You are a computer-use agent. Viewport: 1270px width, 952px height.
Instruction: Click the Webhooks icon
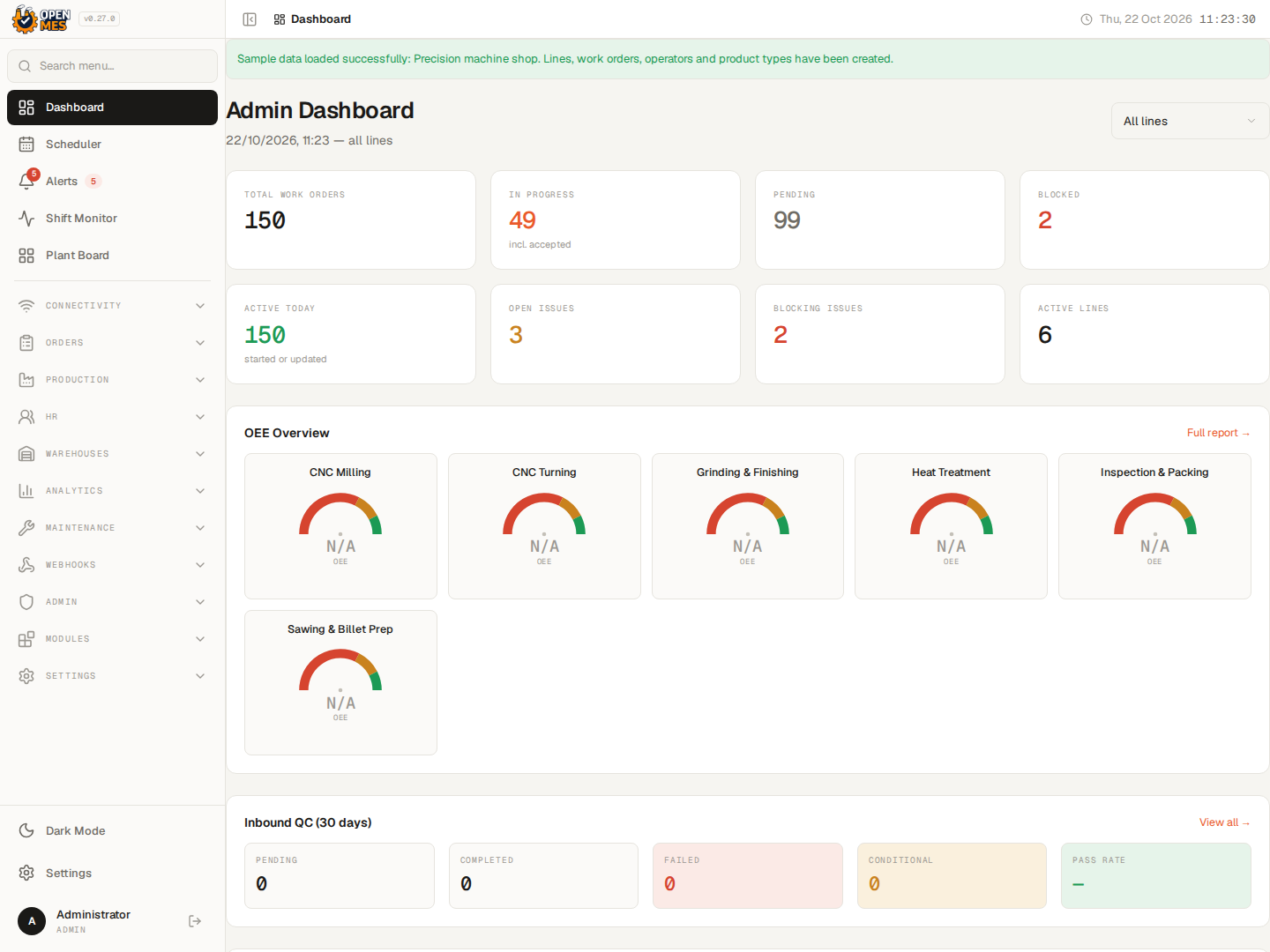coord(26,565)
